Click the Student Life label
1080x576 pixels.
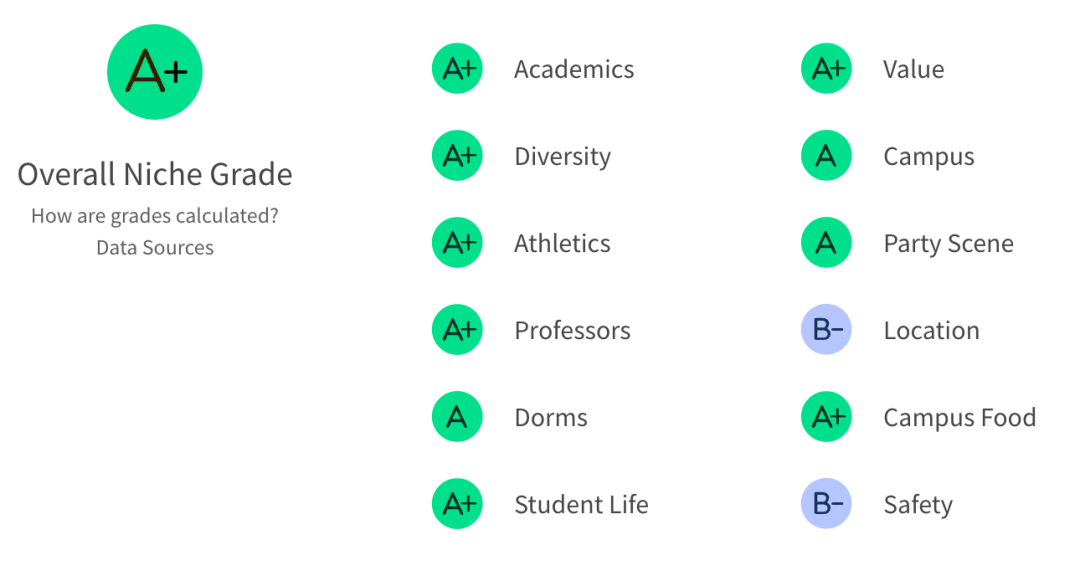(581, 505)
